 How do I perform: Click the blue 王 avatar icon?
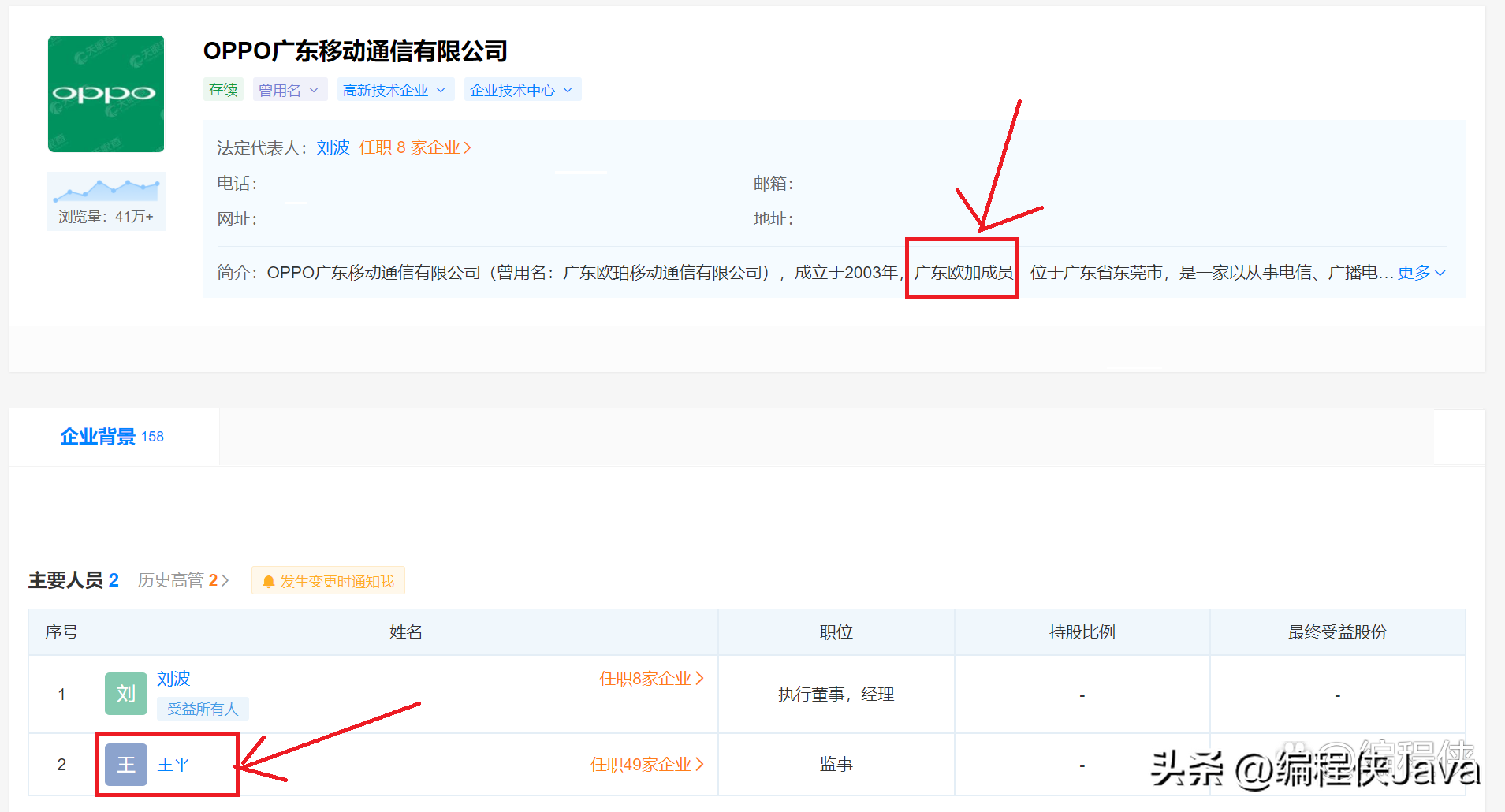(x=126, y=765)
